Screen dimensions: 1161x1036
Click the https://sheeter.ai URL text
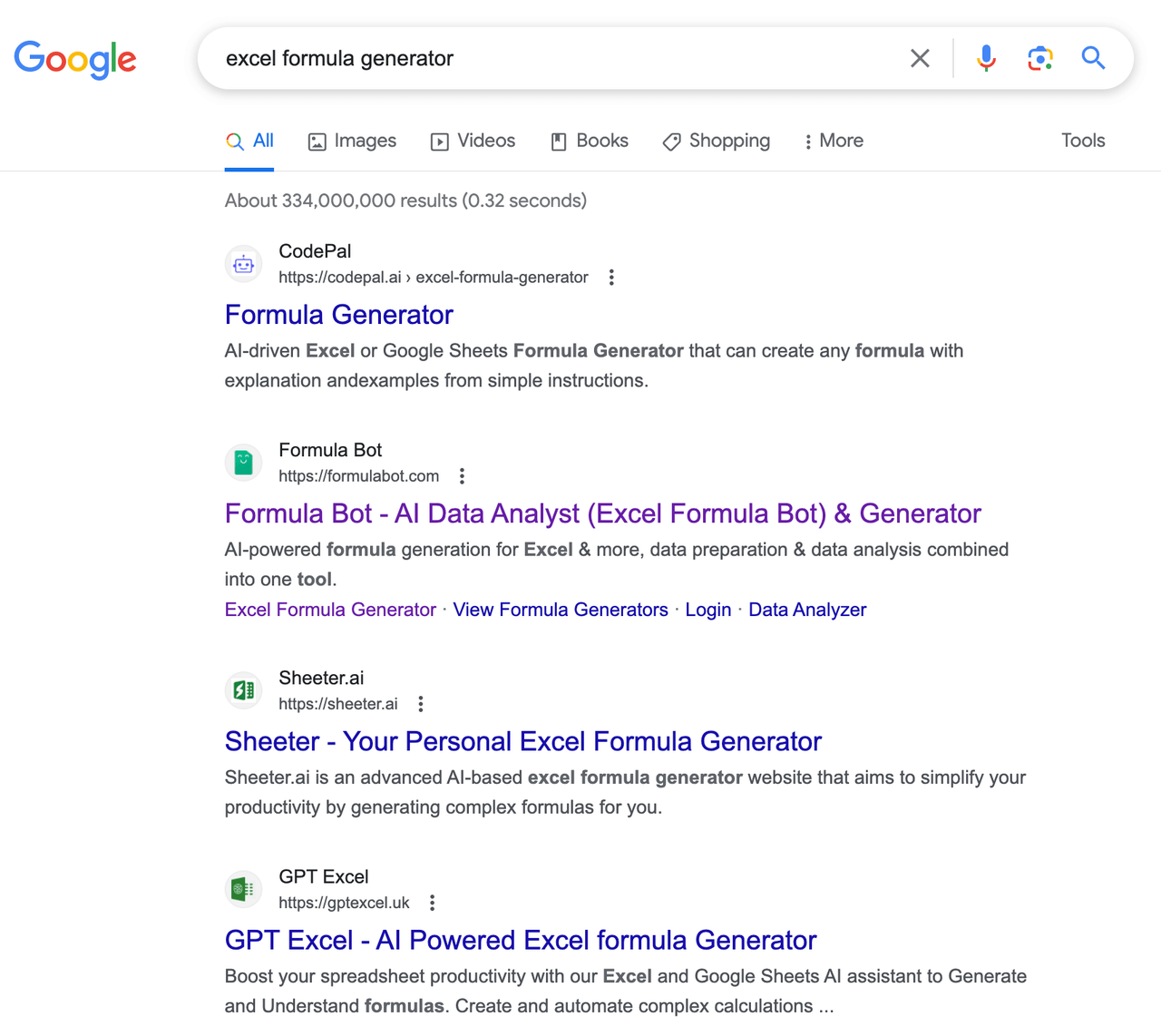338,704
